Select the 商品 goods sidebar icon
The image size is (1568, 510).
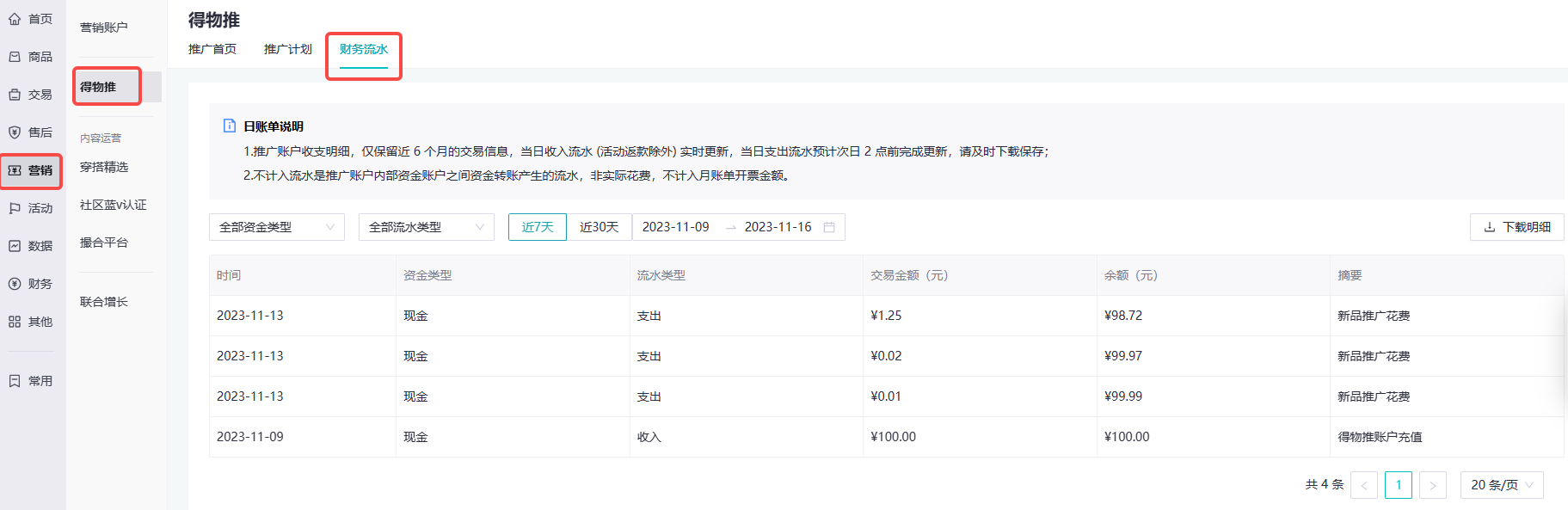click(15, 57)
